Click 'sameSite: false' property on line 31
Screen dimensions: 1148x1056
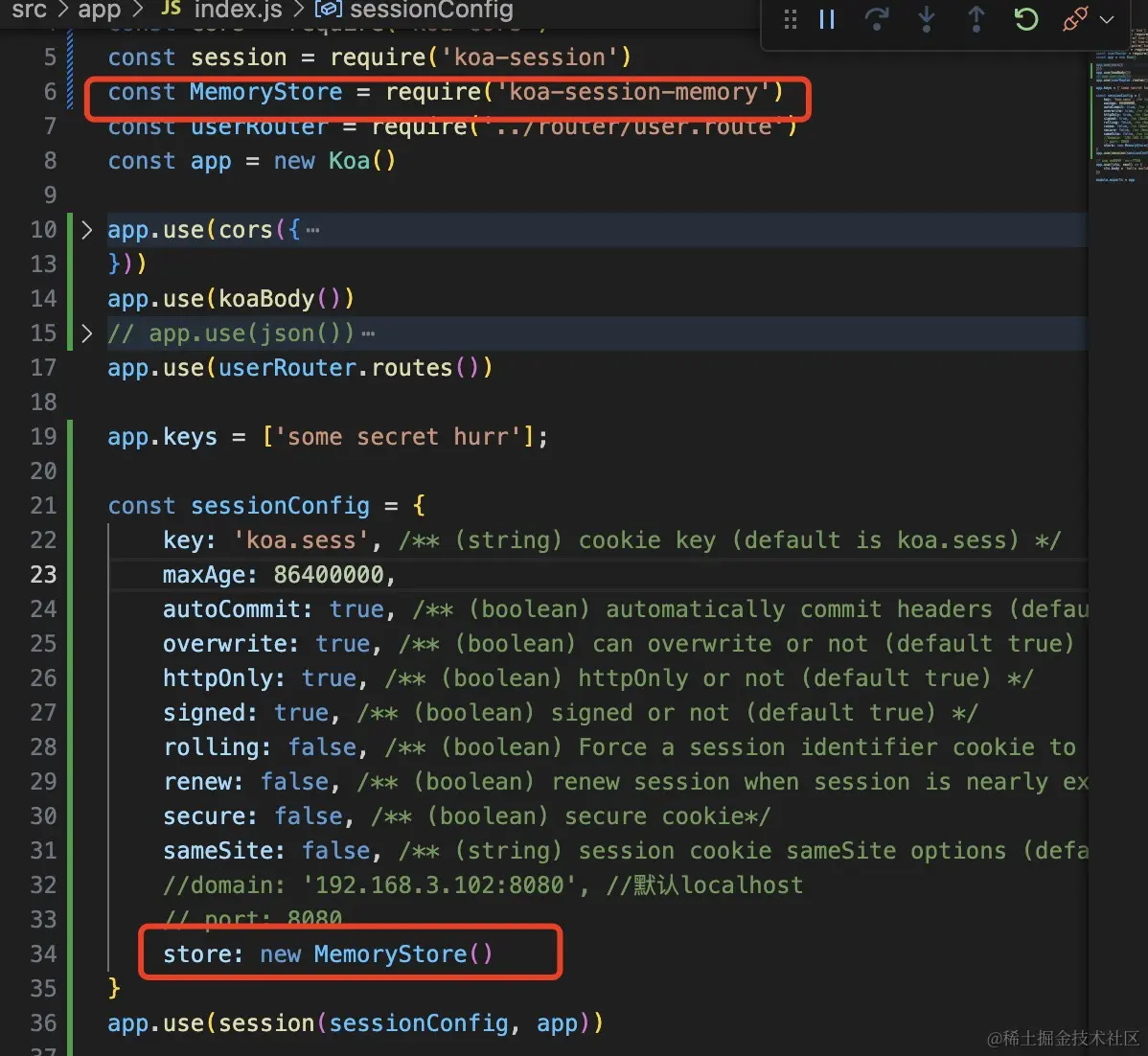[x=266, y=851]
